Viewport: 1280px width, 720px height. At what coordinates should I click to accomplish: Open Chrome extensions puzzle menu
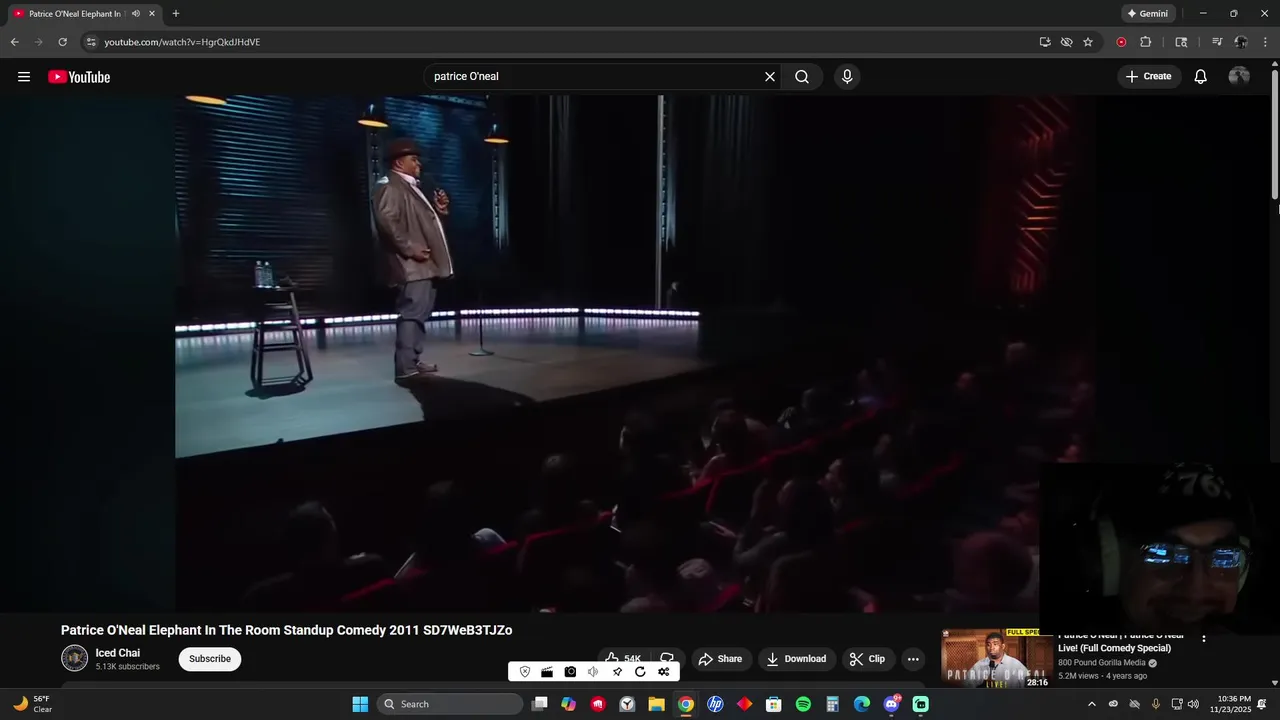[1146, 42]
